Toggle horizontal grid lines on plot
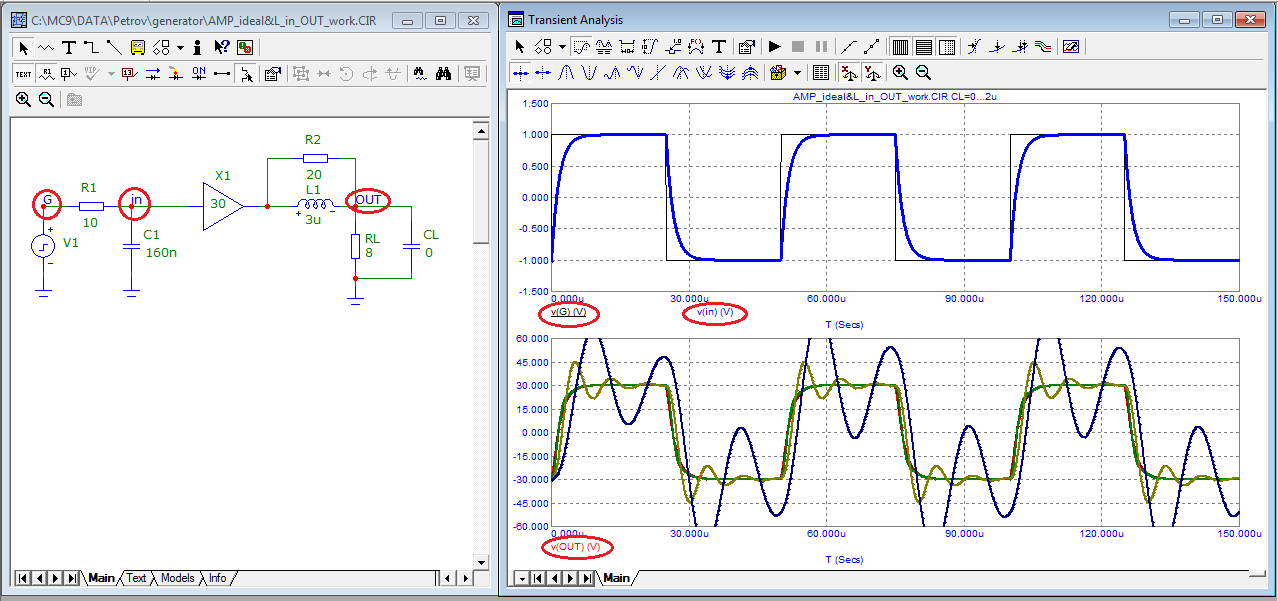Screen dimensions: 1278x601 (x=924, y=47)
